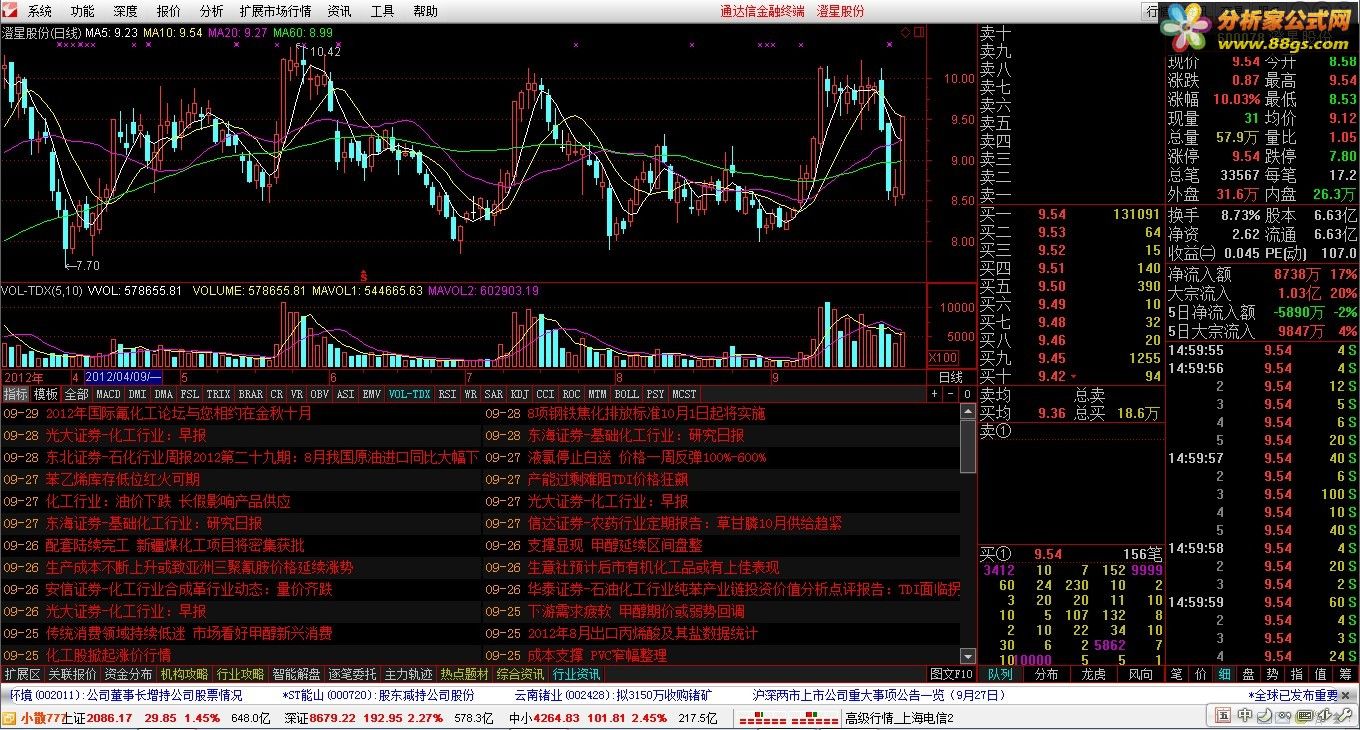
Task: Switch to the 指标 tab
Action: click(x=16, y=394)
